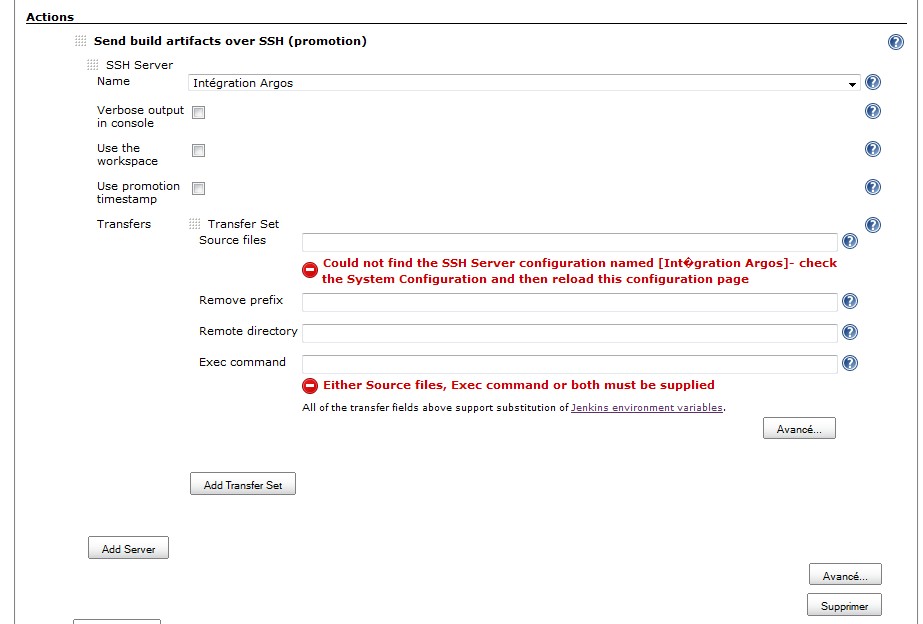
Task: Open help icon for Exec command field
Action: pyautogui.click(x=850, y=363)
